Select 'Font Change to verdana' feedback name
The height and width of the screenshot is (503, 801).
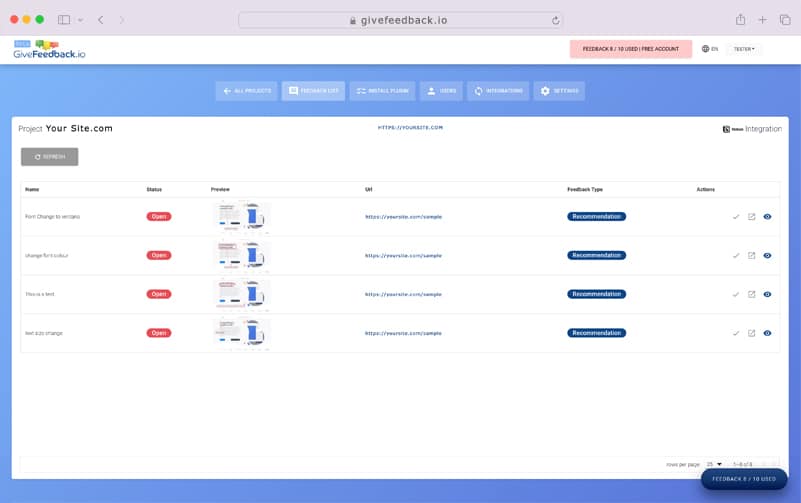click(53, 217)
